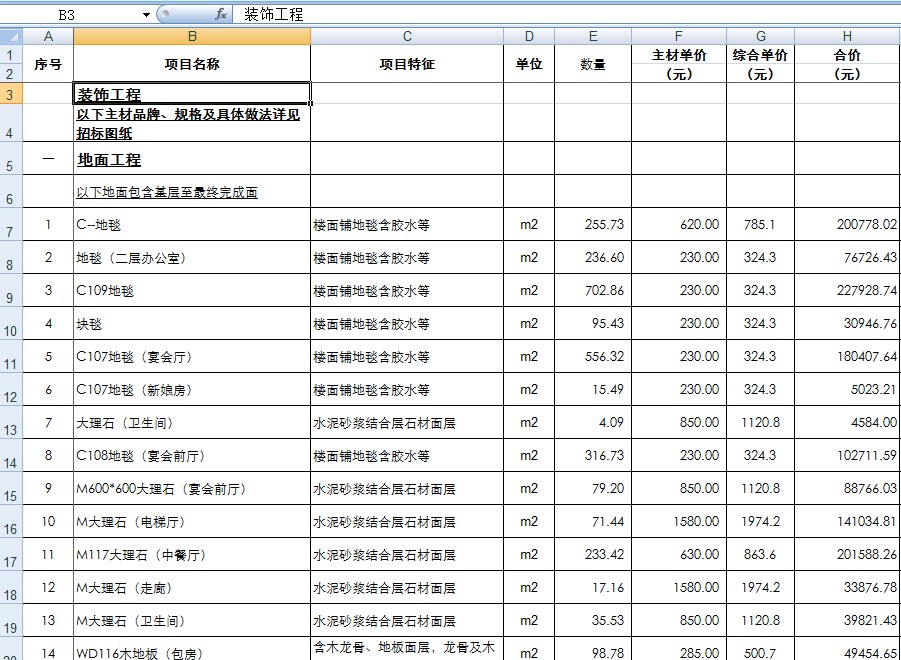
Task: Select row 5 header
Action: tap(11, 159)
